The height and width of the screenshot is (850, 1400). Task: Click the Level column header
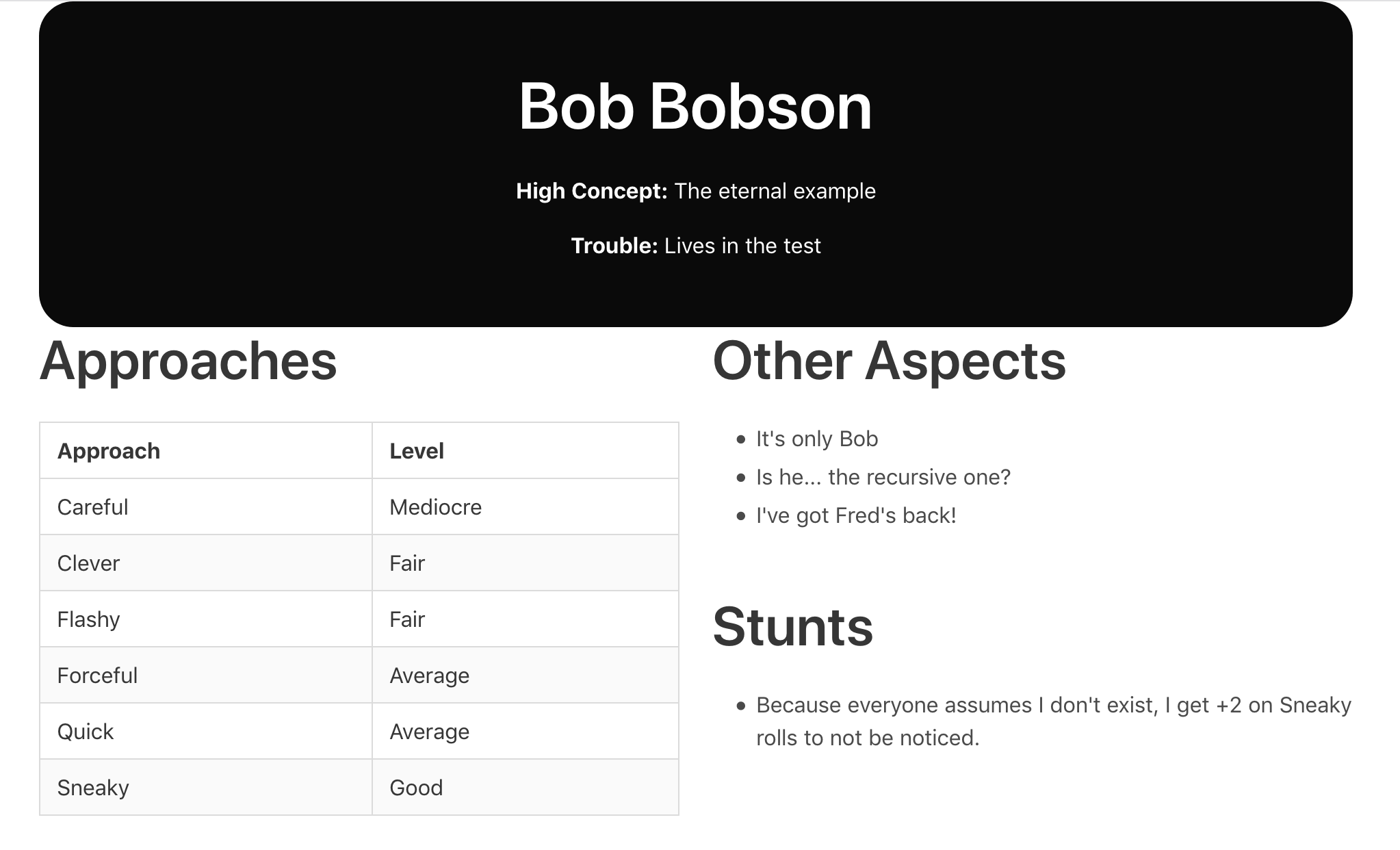417,451
